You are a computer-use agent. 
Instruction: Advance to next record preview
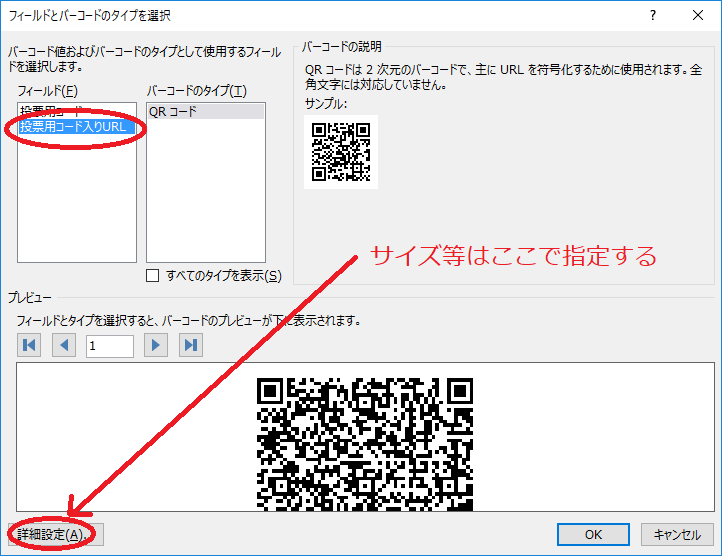tap(156, 345)
